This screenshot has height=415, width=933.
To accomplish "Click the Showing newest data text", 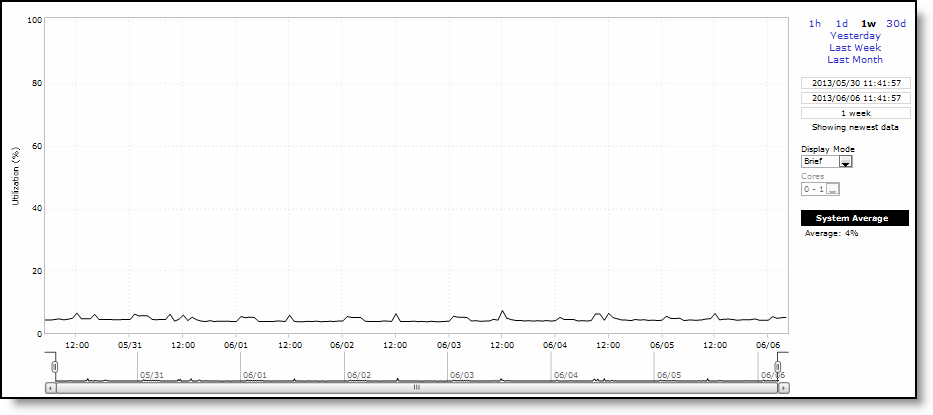I will [x=855, y=127].
